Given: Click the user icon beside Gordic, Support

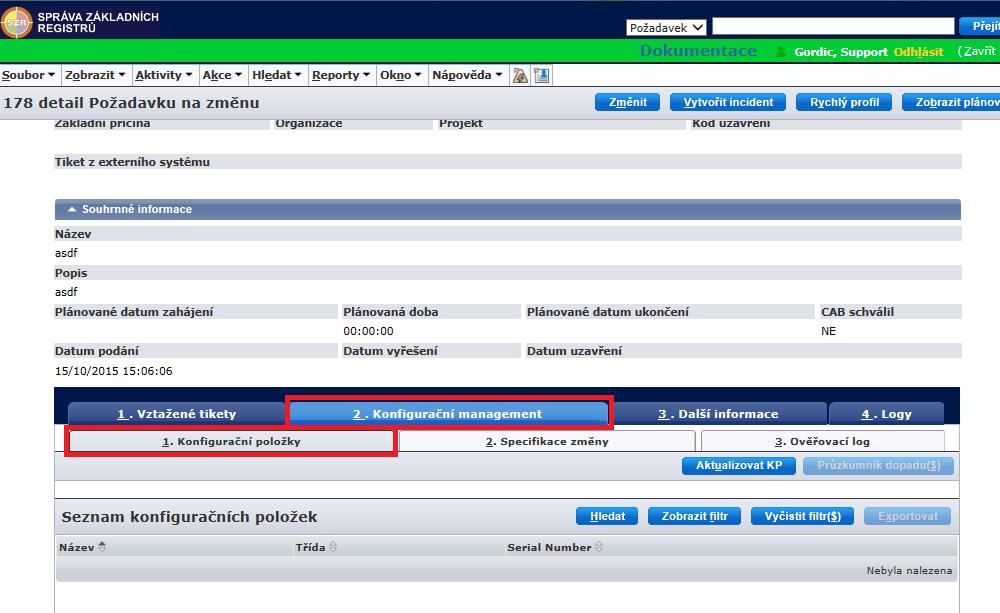Looking at the screenshot, I should pyautogui.click(x=780, y=52).
